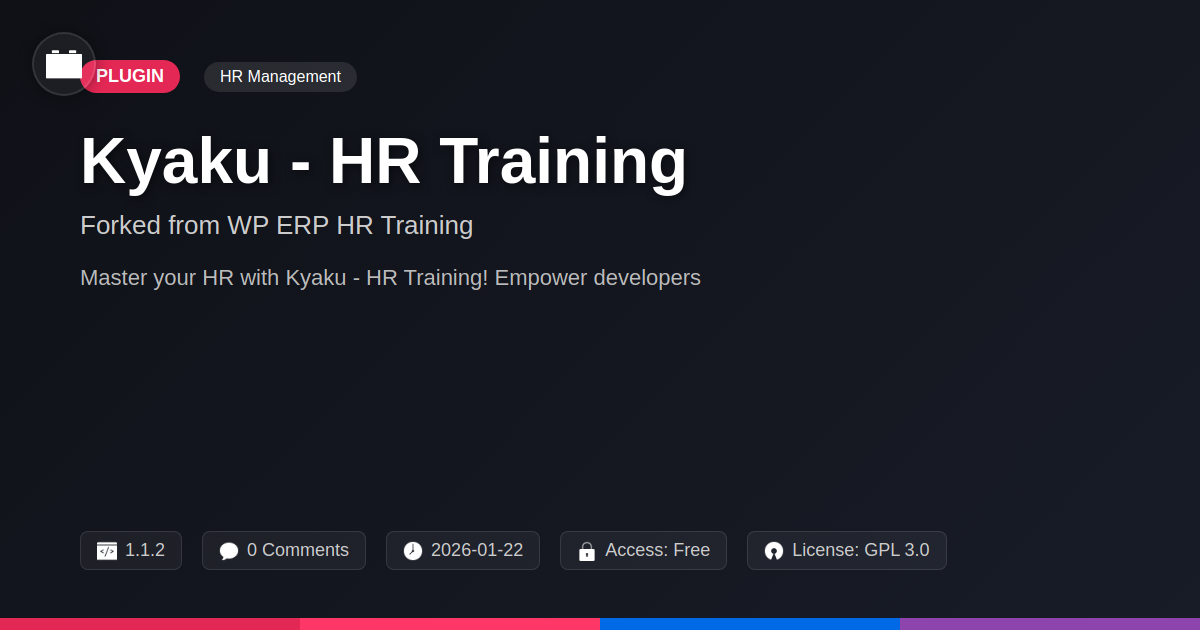The image size is (1200, 630).
Task: Click the plugin block icon in the circle
Action: pos(64,64)
